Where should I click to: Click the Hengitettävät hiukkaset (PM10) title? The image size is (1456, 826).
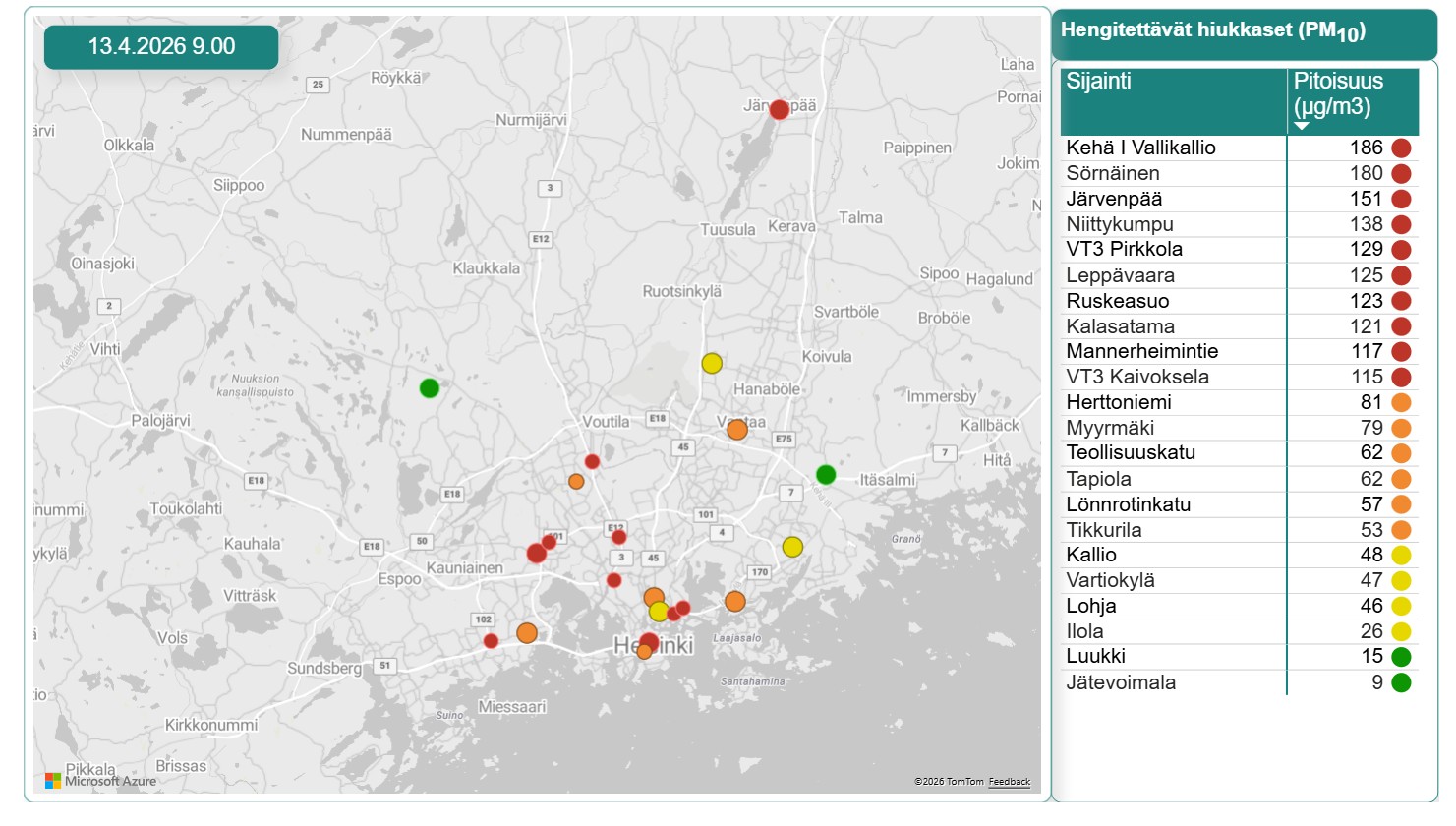point(1212,30)
